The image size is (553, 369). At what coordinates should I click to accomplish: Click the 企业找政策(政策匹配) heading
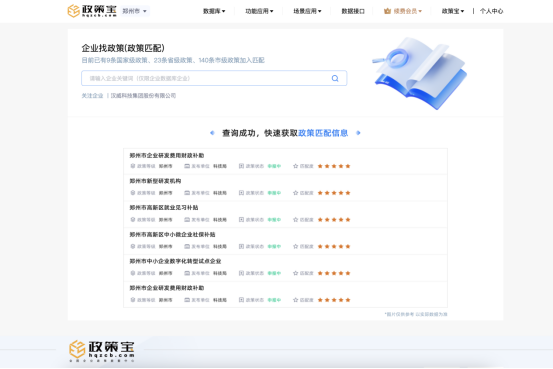123,48
